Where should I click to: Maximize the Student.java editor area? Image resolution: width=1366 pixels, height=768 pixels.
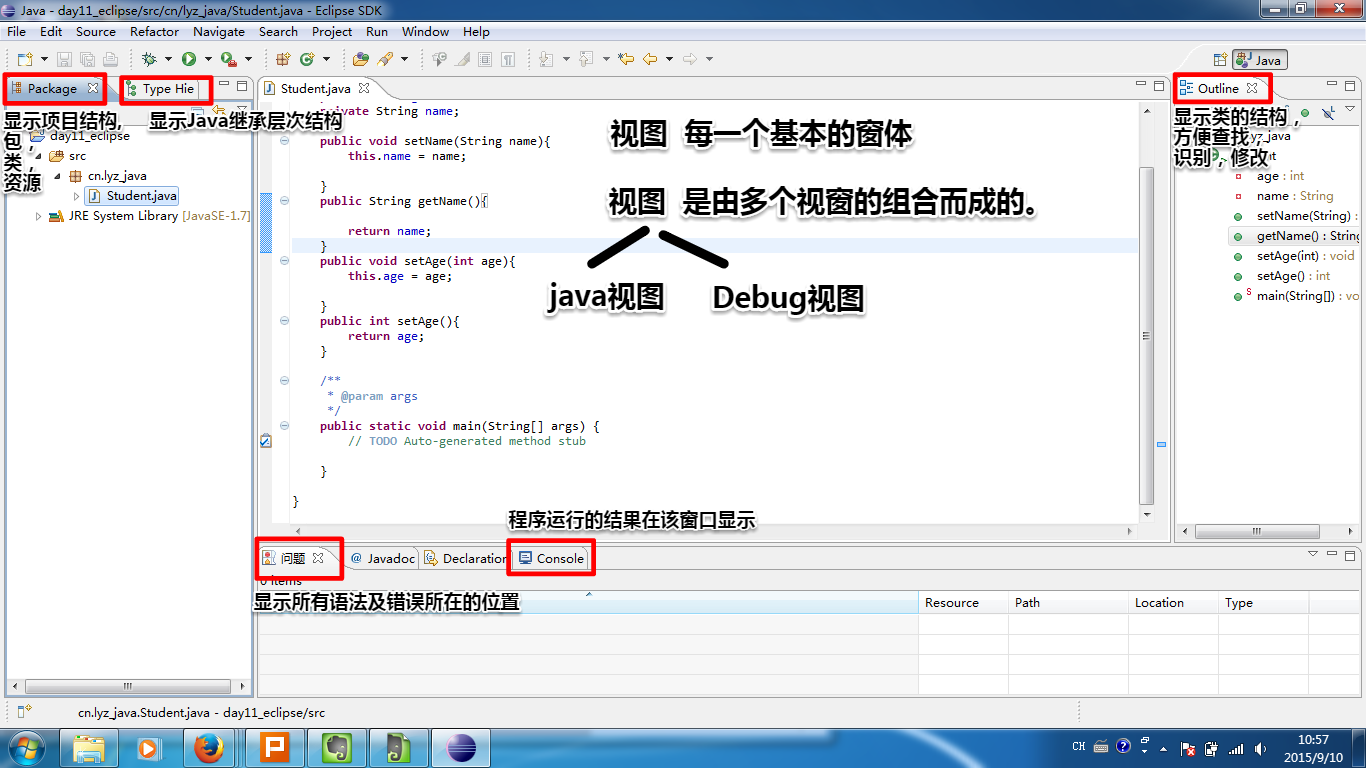tap(1159, 87)
